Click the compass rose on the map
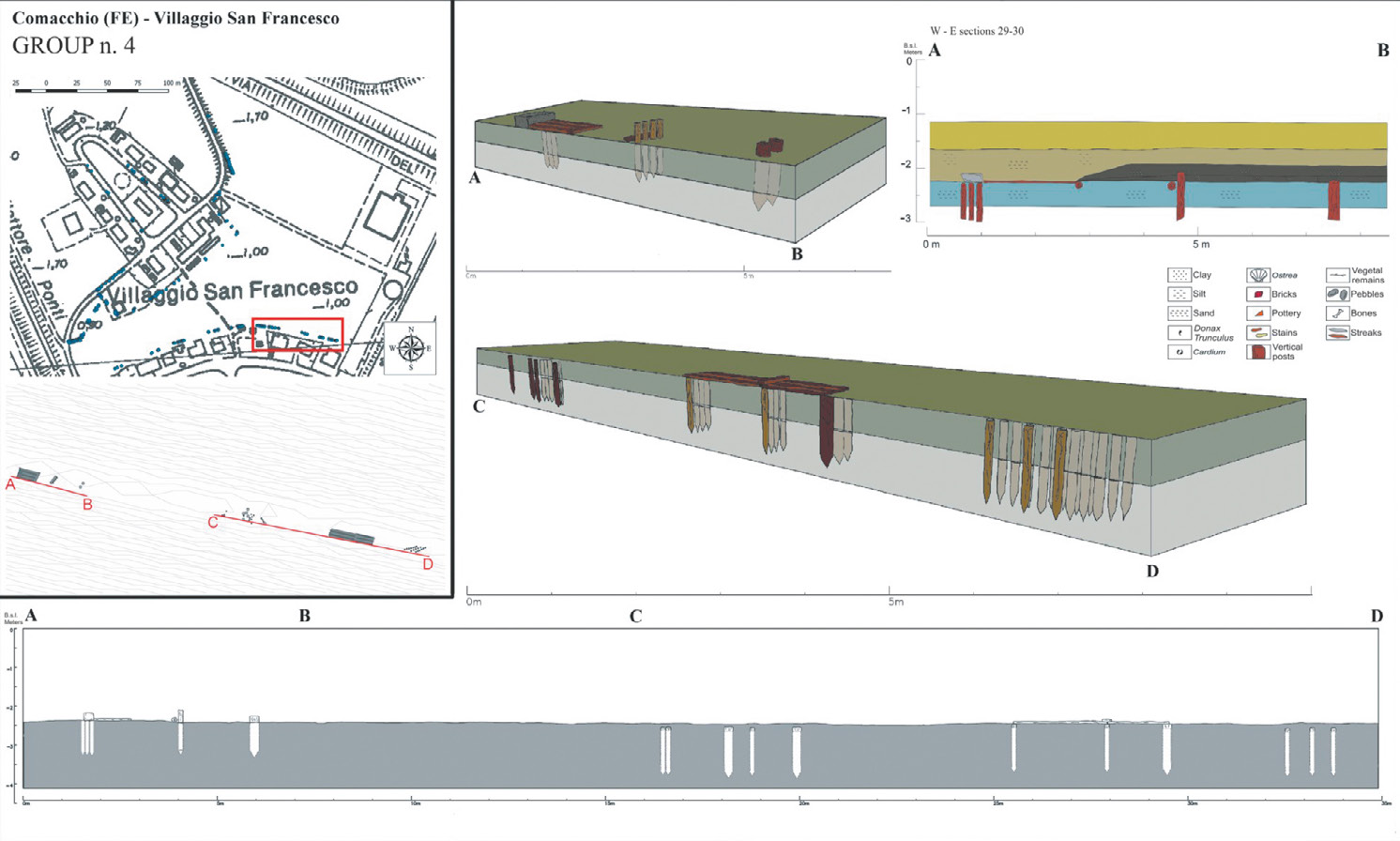The image size is (1400, 841). (x=410, y=348)
